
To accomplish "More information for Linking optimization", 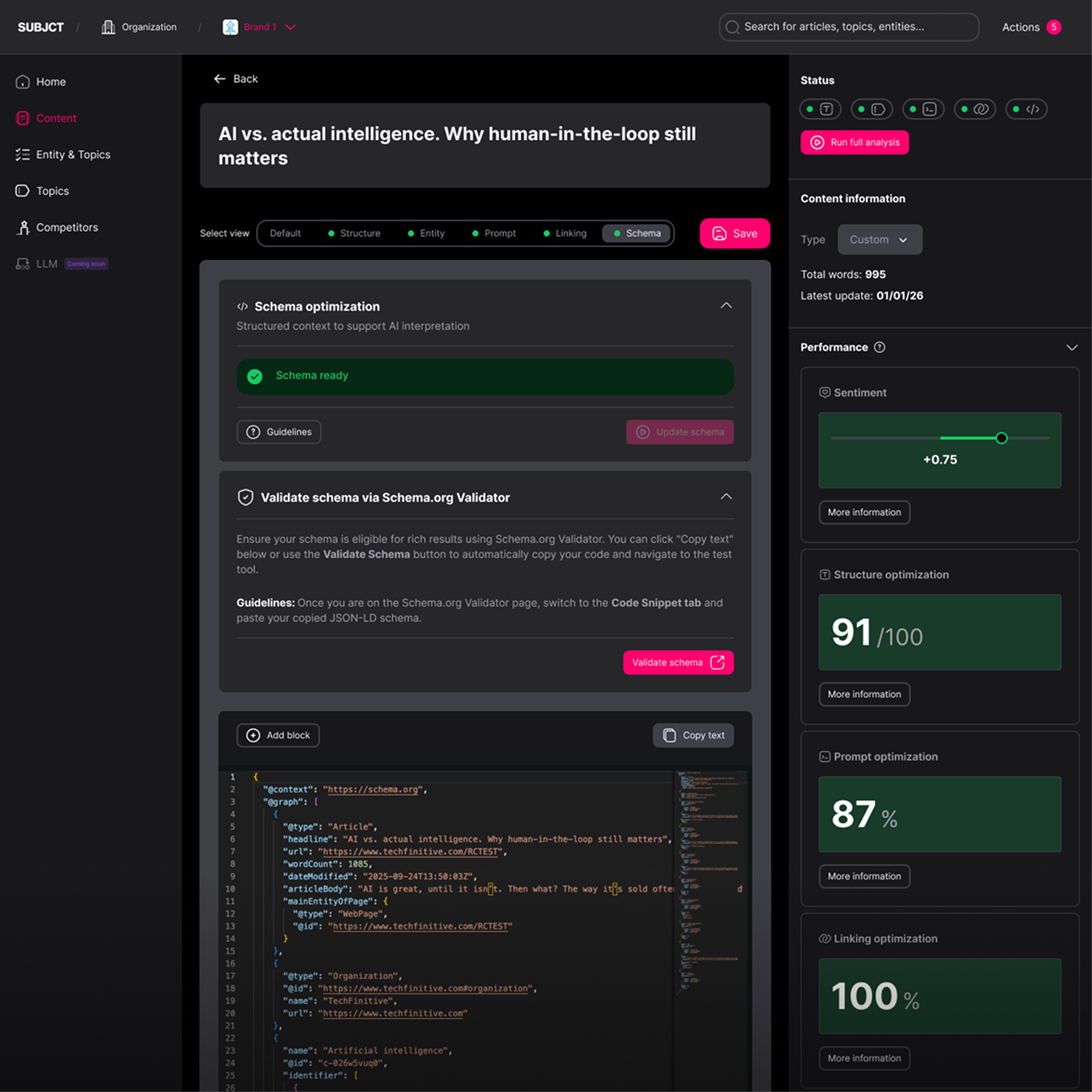I will click(x=864, y=1058).
